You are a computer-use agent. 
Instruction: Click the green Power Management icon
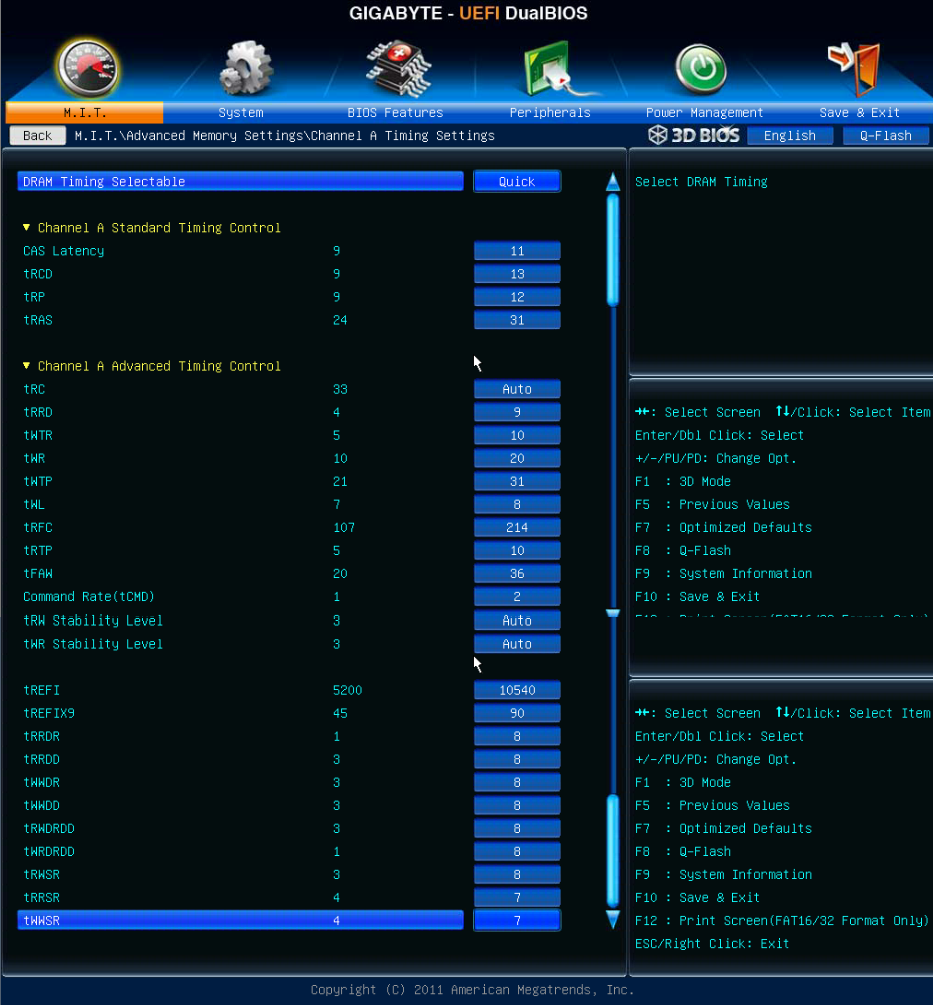(701, 69)
